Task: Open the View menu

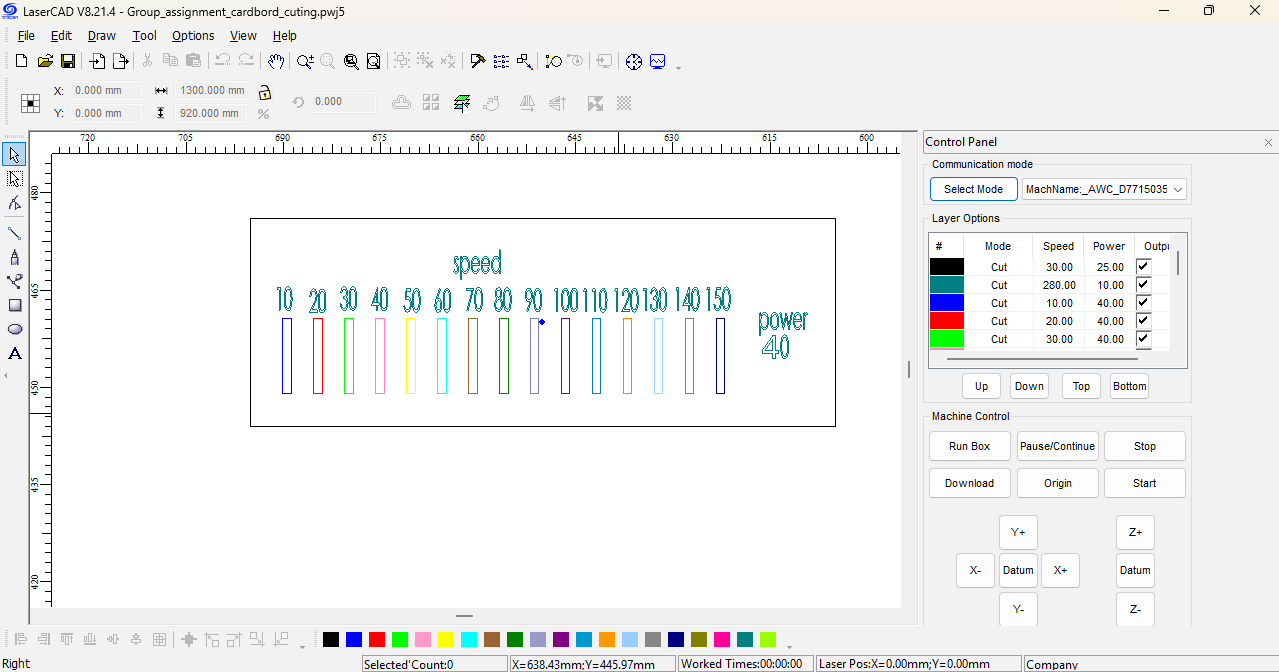Action: [x=243, y=35]
